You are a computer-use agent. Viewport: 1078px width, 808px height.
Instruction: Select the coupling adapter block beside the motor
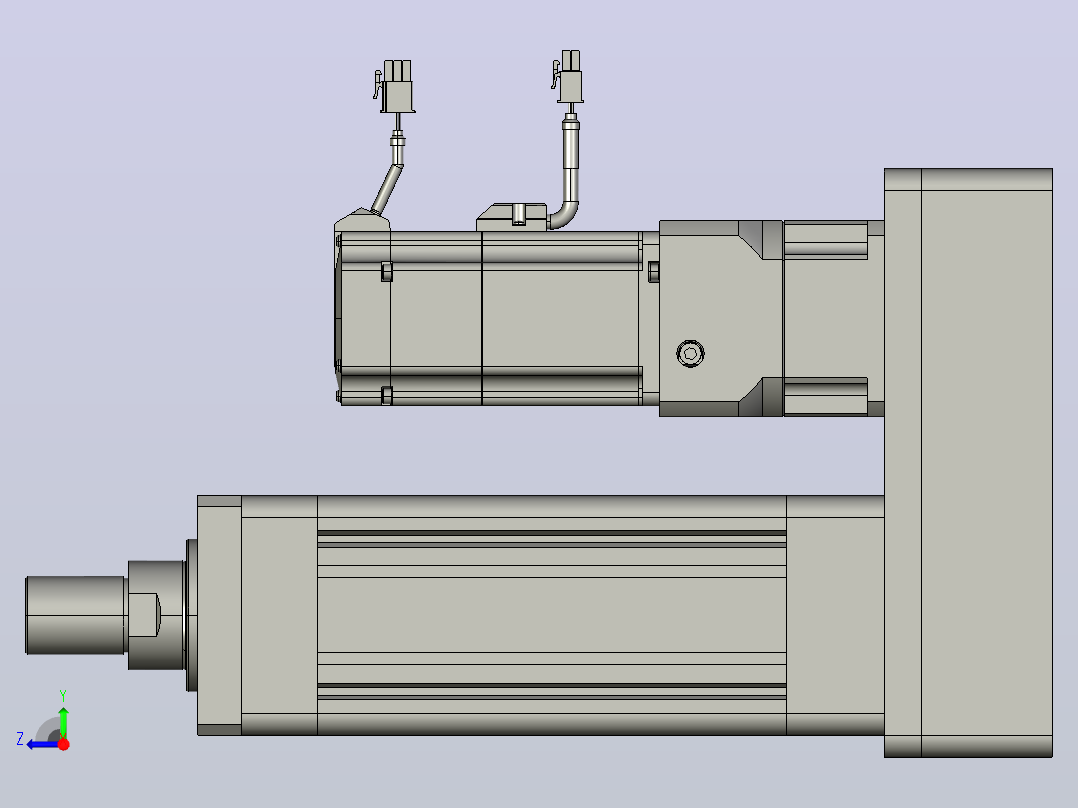pyautogui.click(x=720, y=318)
